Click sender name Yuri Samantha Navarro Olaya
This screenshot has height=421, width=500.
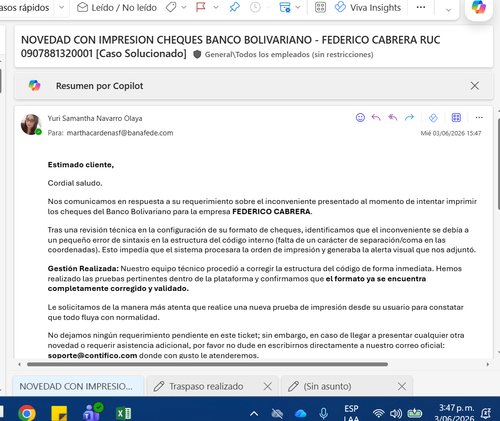95,118
